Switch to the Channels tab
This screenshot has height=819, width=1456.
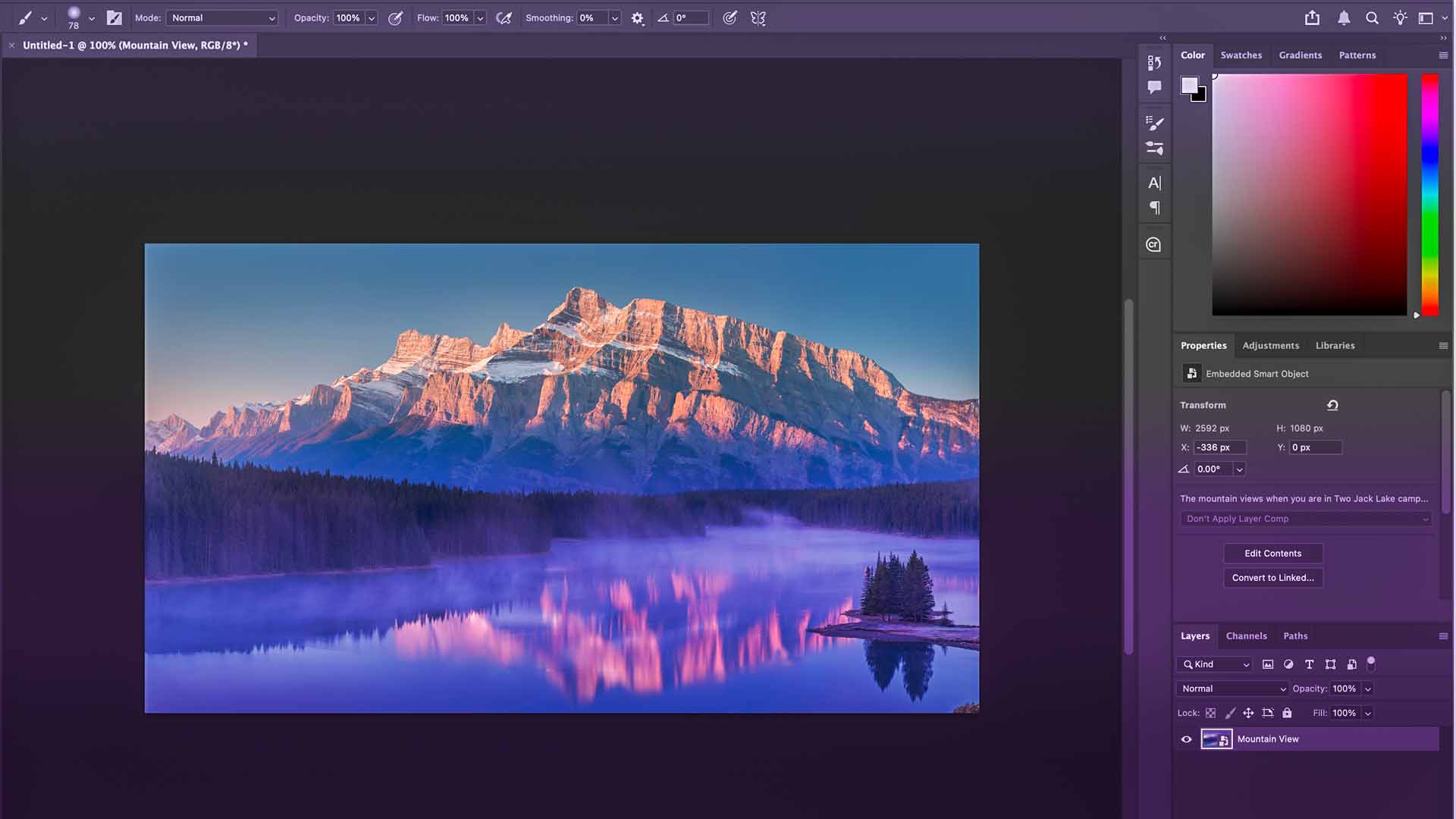coord(1246,636)
